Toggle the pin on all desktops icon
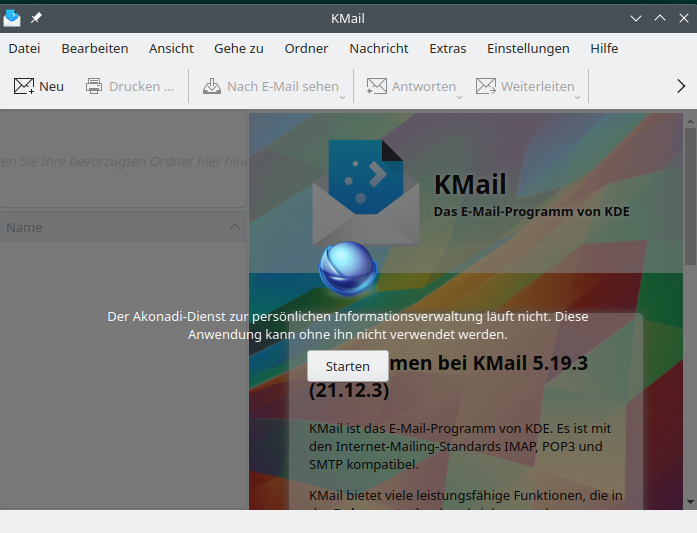 36,18
